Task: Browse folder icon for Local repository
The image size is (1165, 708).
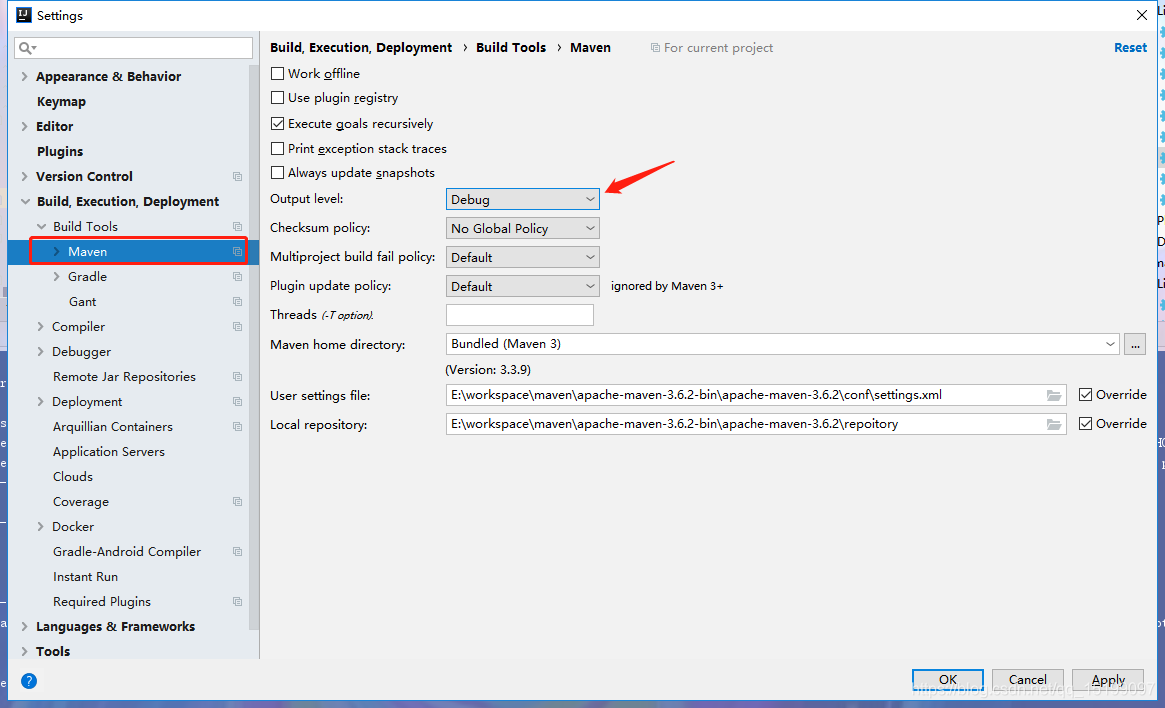Action: [1054, 424]
